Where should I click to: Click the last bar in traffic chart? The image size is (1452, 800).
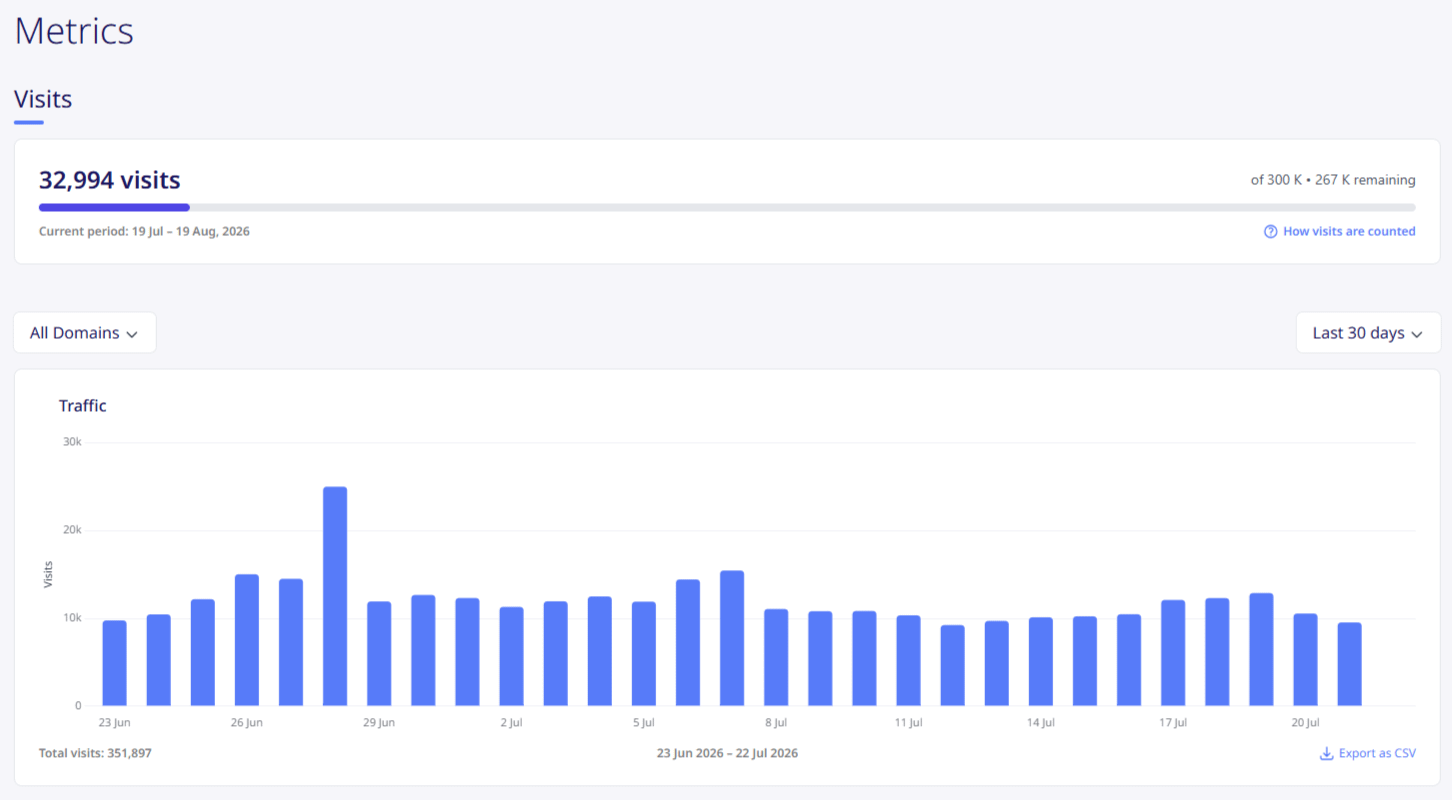[x=1350, y=664]
